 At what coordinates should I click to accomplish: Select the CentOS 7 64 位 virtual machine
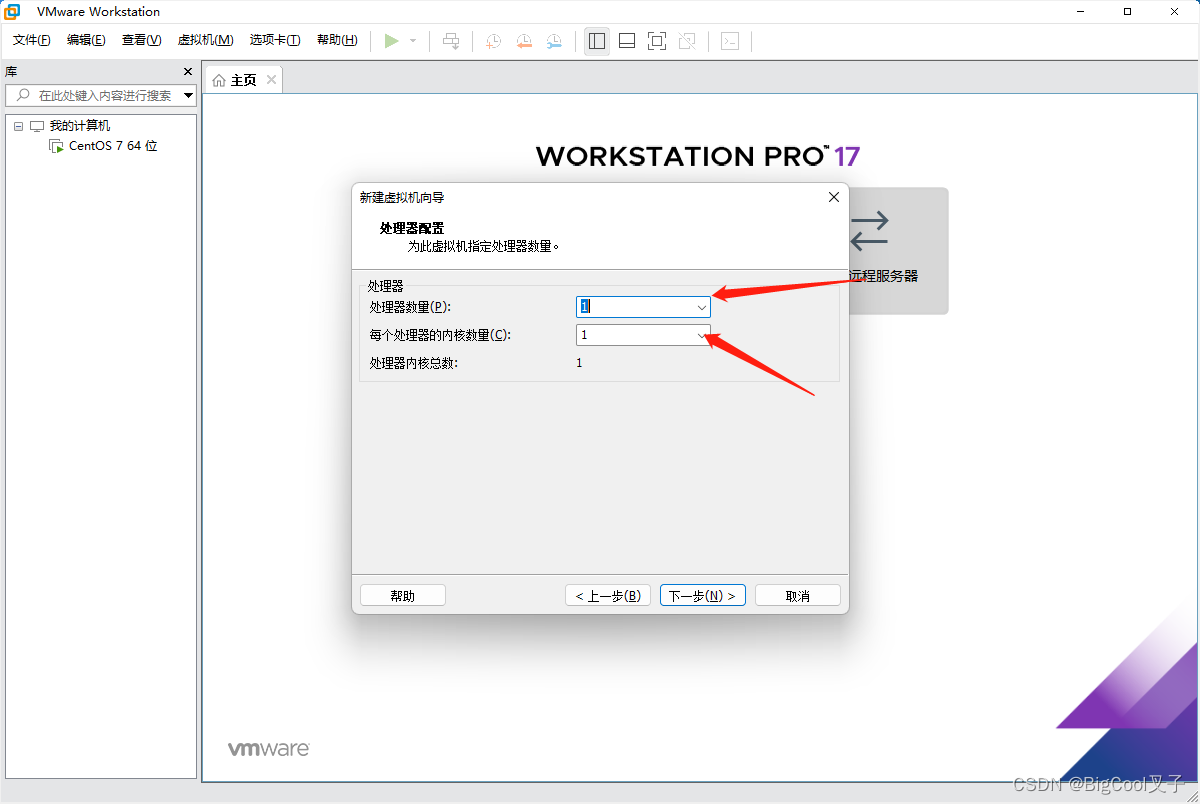point(113,146)
